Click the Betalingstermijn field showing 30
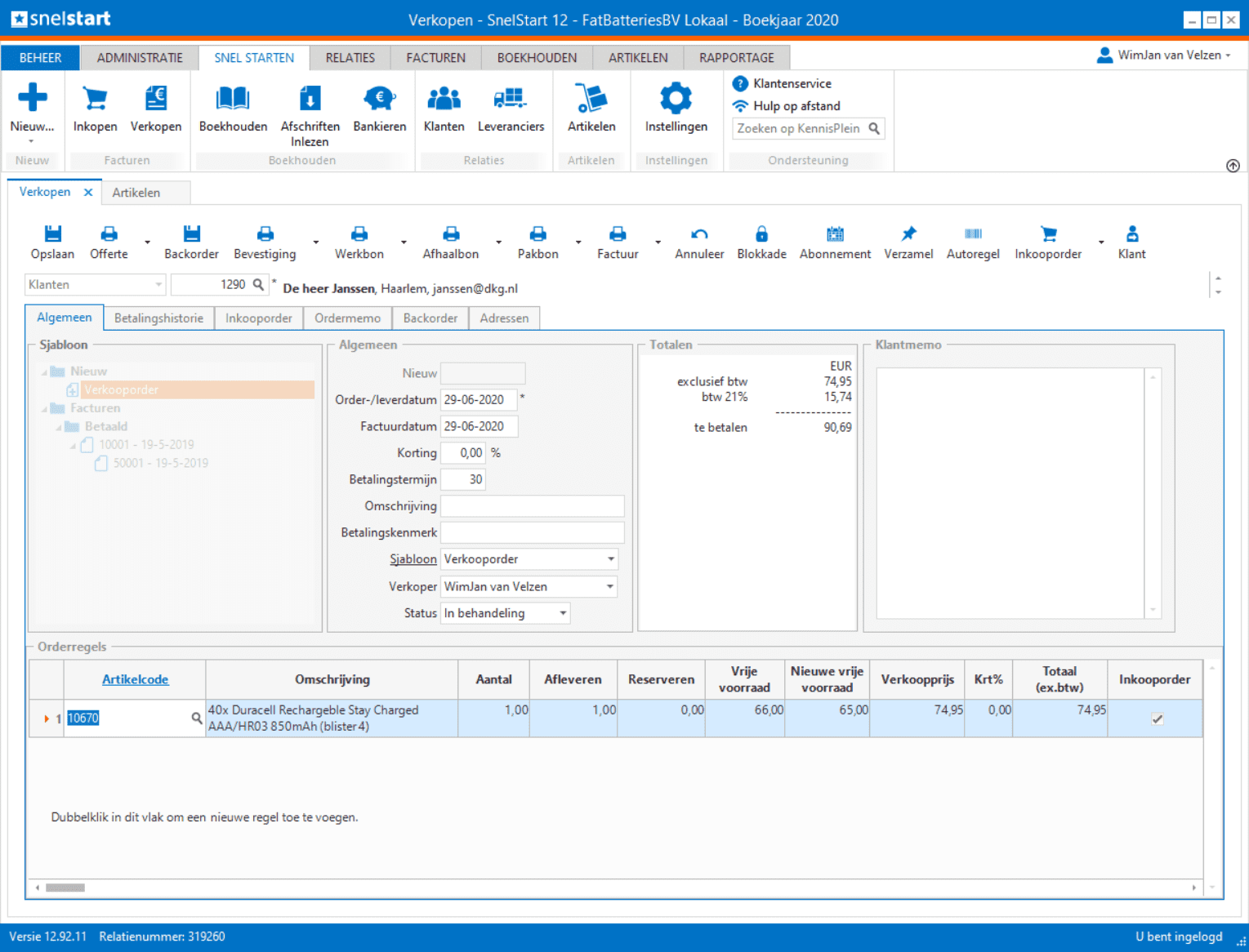 [463, 479]
